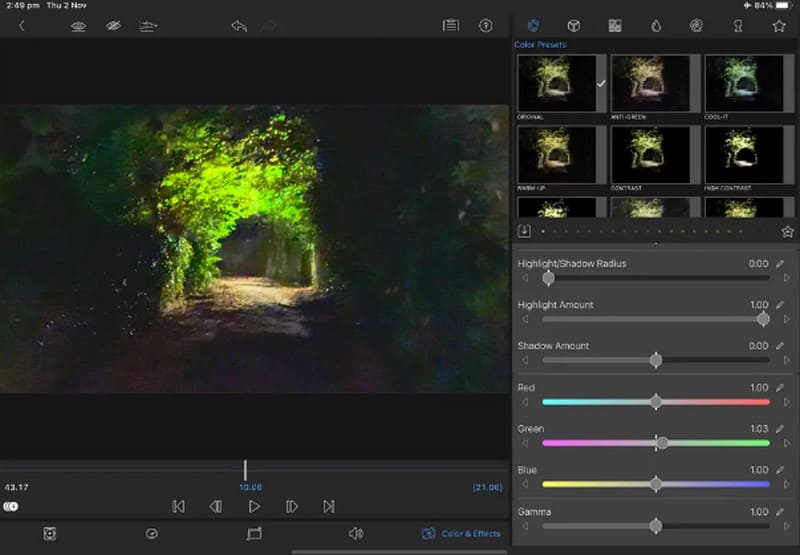Toggle the loop switch left of playback controls
Viewport: 800px width, 555px height.
[11, 507]
